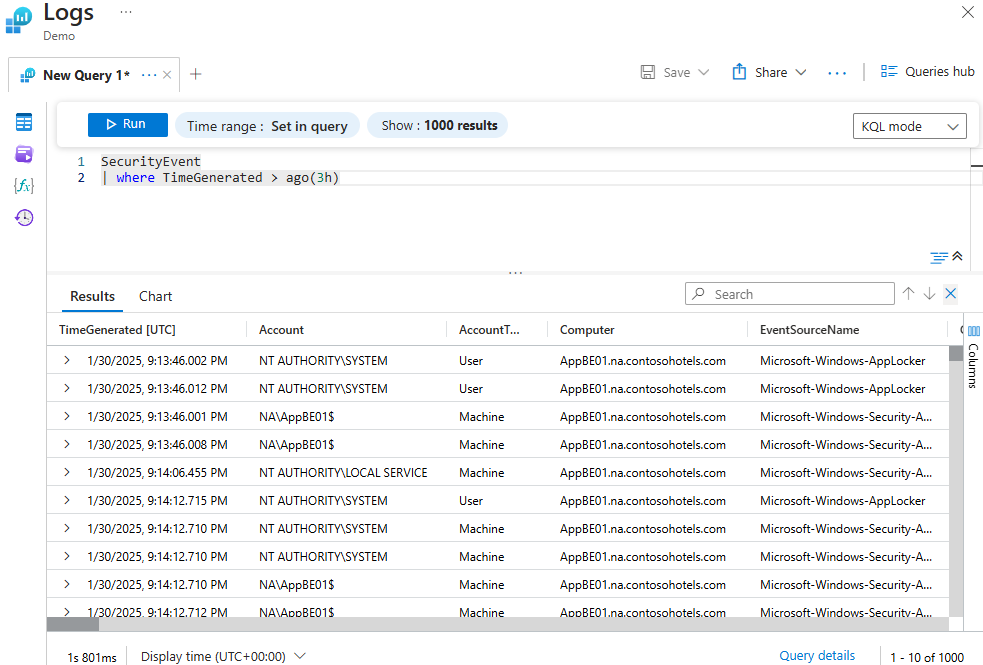Image resolution: width=983 pixels, height=665 pixels.
Task: Close the results search box
Action: (x=951, y=293)
